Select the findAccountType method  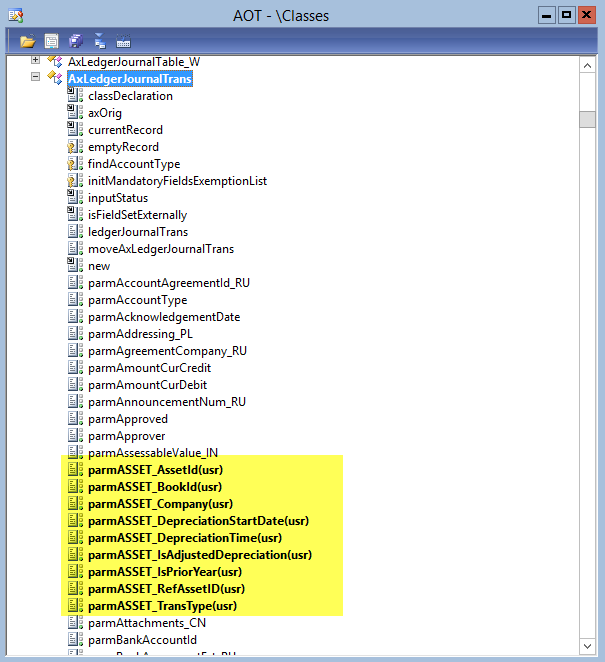(x=134, y=164)
